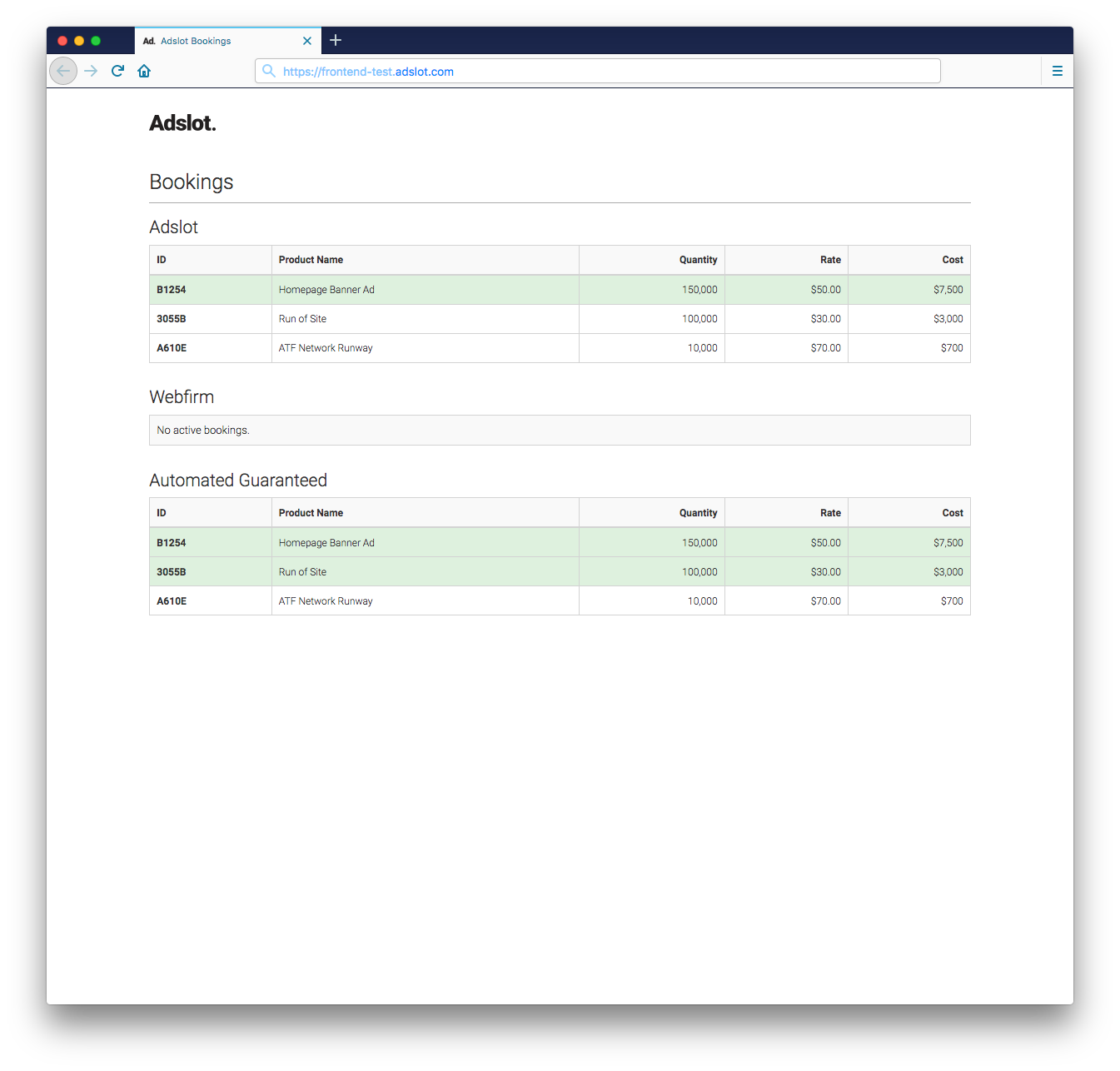
Task: Open the hamburger menu on the right
Action: click(x=1058, y=71)
